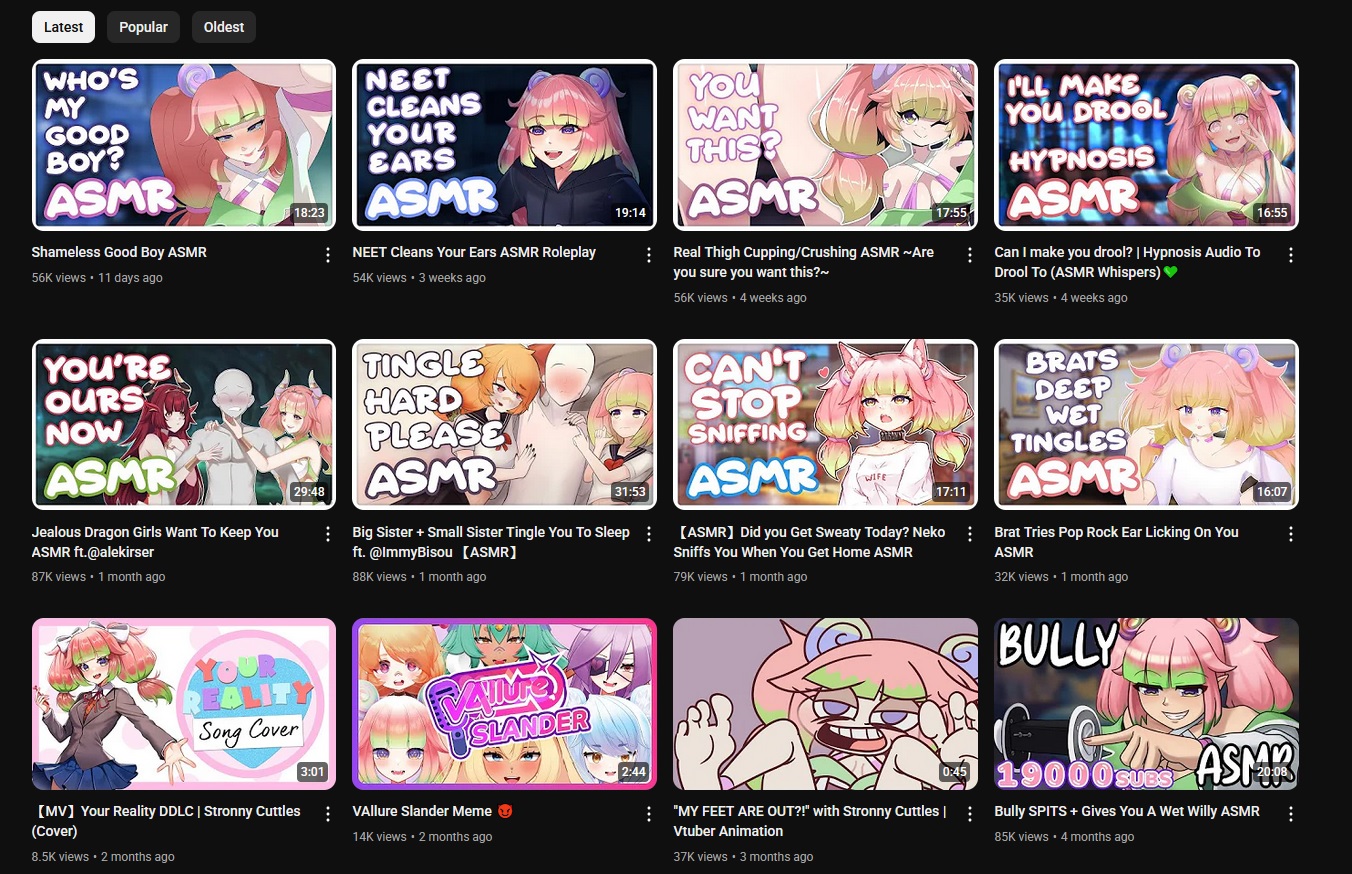Sort videos by Oldest

click(x=224, y=27)
